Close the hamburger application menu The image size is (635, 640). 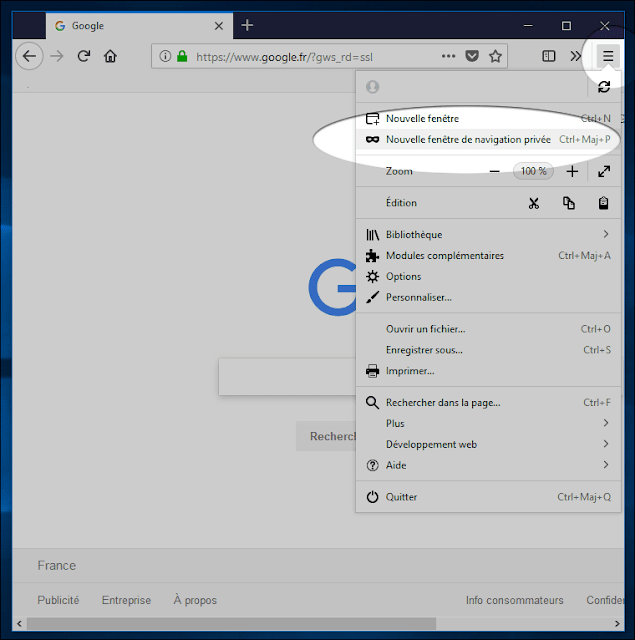pyautogui.click(x=608, y=56)
